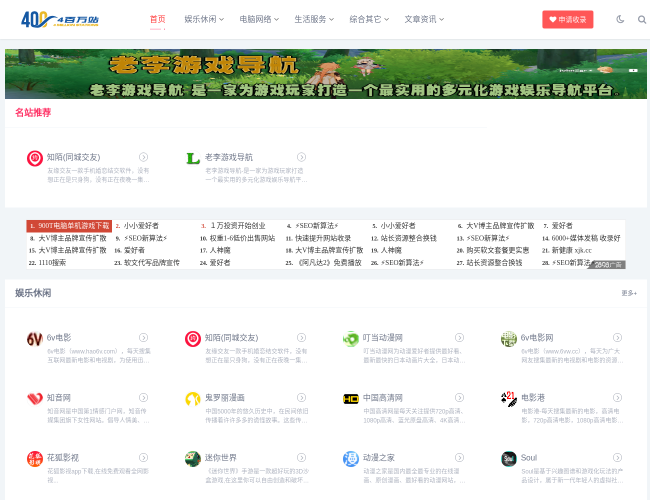
Task: Open 老李游戏导航 title in 名站推荐
Action: pyautogui.click(x=228, y=157)
